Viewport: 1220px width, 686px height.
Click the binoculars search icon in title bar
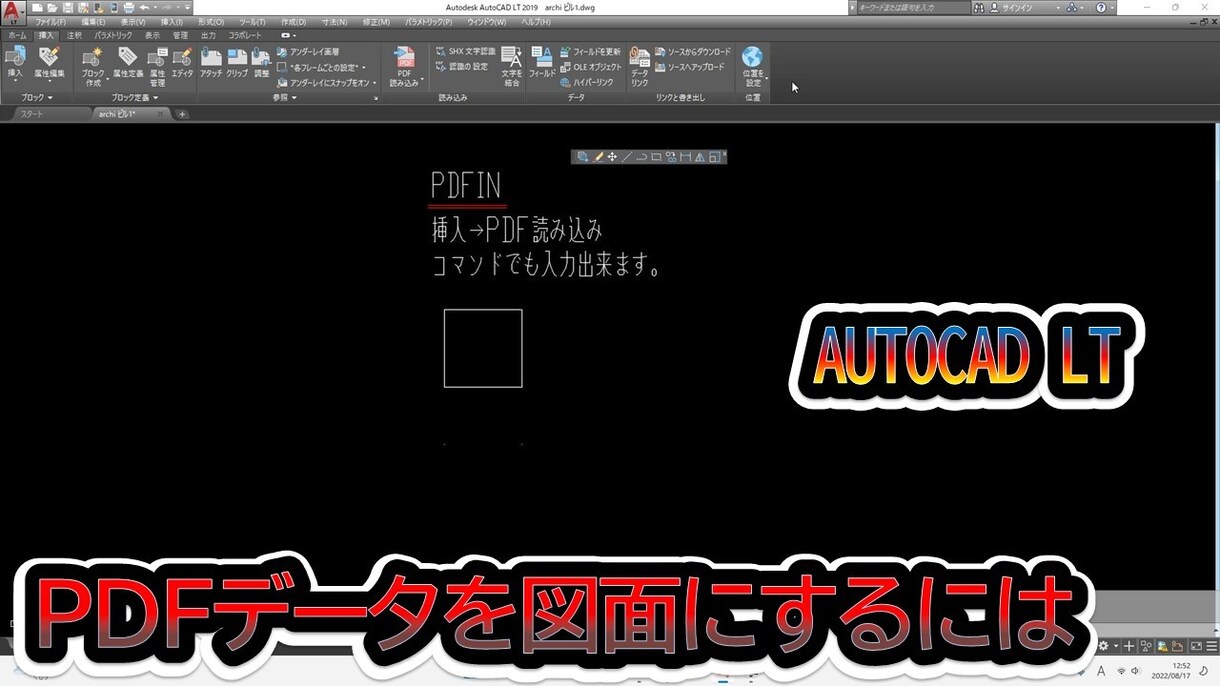pyautogui.click(x=979, y=7)
